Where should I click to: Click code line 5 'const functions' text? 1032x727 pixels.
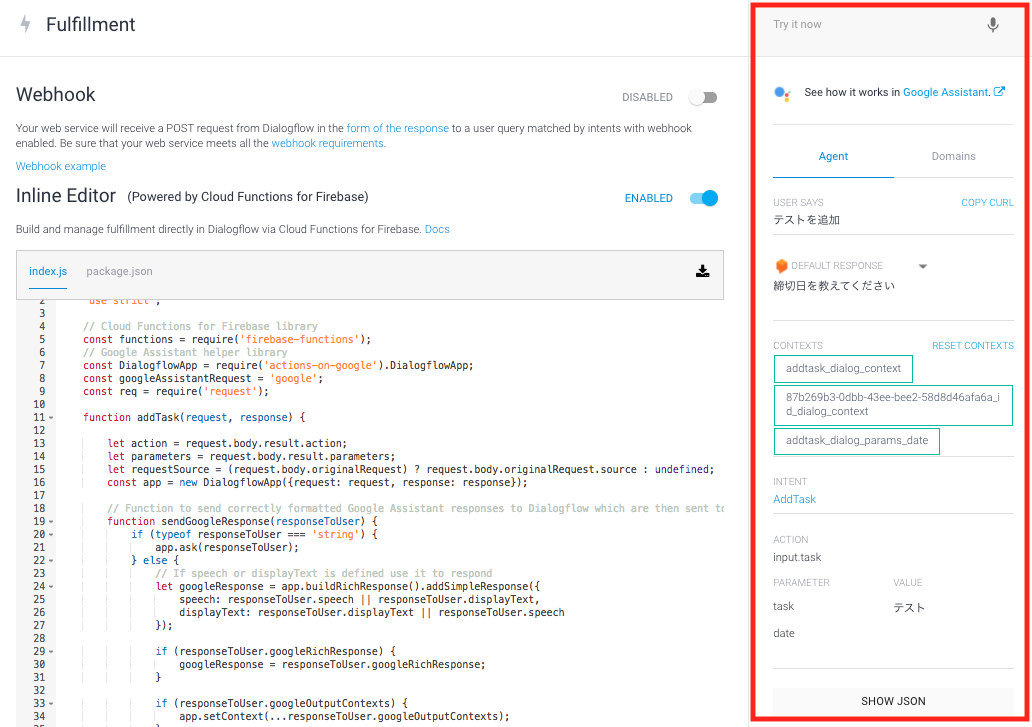[x=227, y=339]
